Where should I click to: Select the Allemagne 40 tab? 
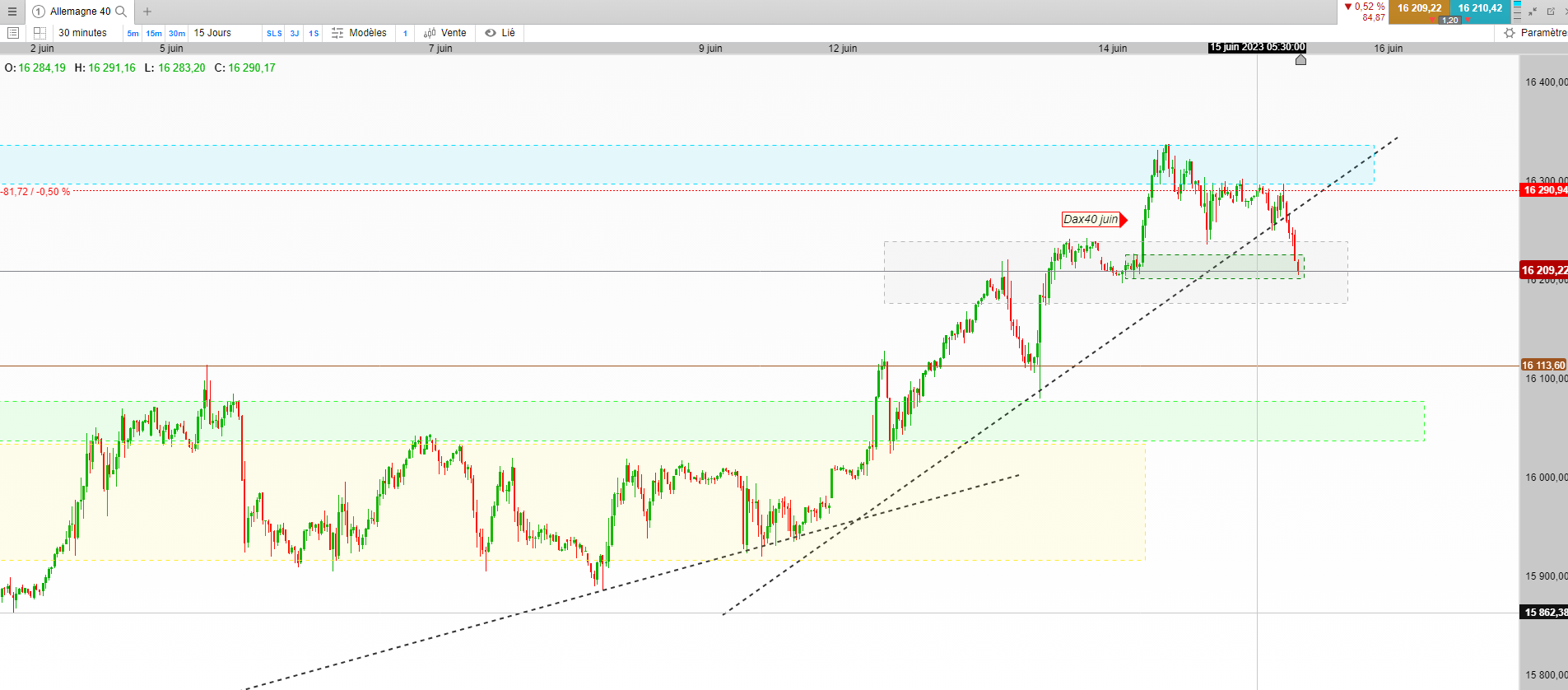(x=80, y=12)
